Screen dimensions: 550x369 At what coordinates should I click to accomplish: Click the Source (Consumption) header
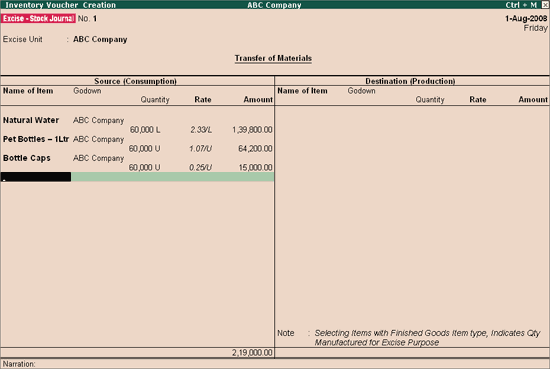pos(135,81)
